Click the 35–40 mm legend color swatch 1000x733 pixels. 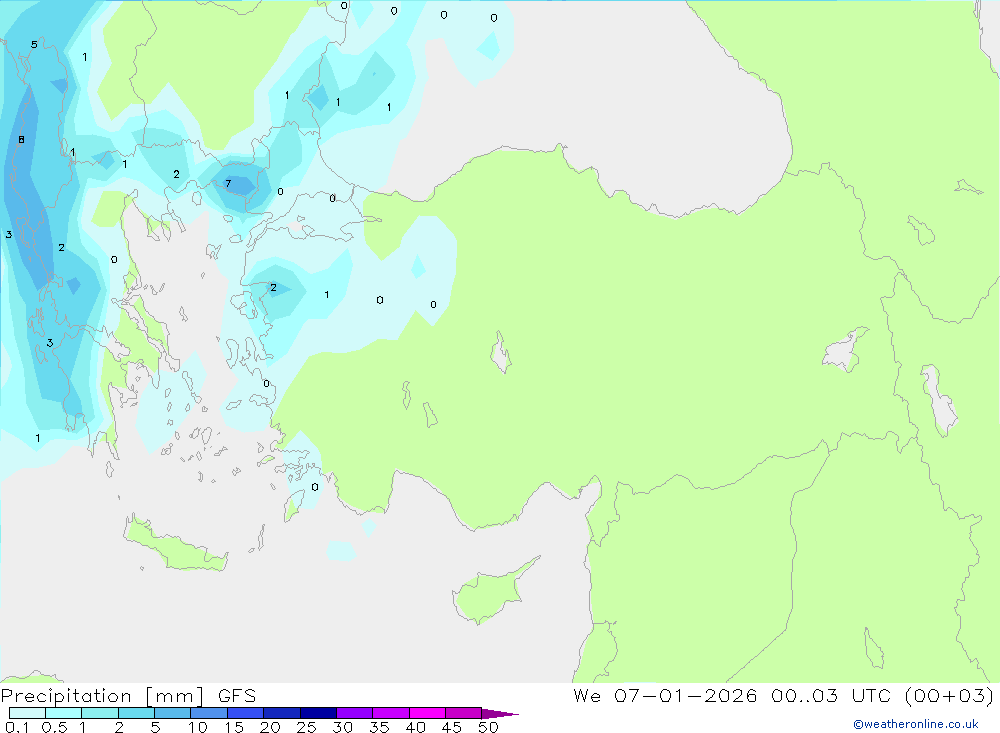pyautogui.click(x=391, y=713)
